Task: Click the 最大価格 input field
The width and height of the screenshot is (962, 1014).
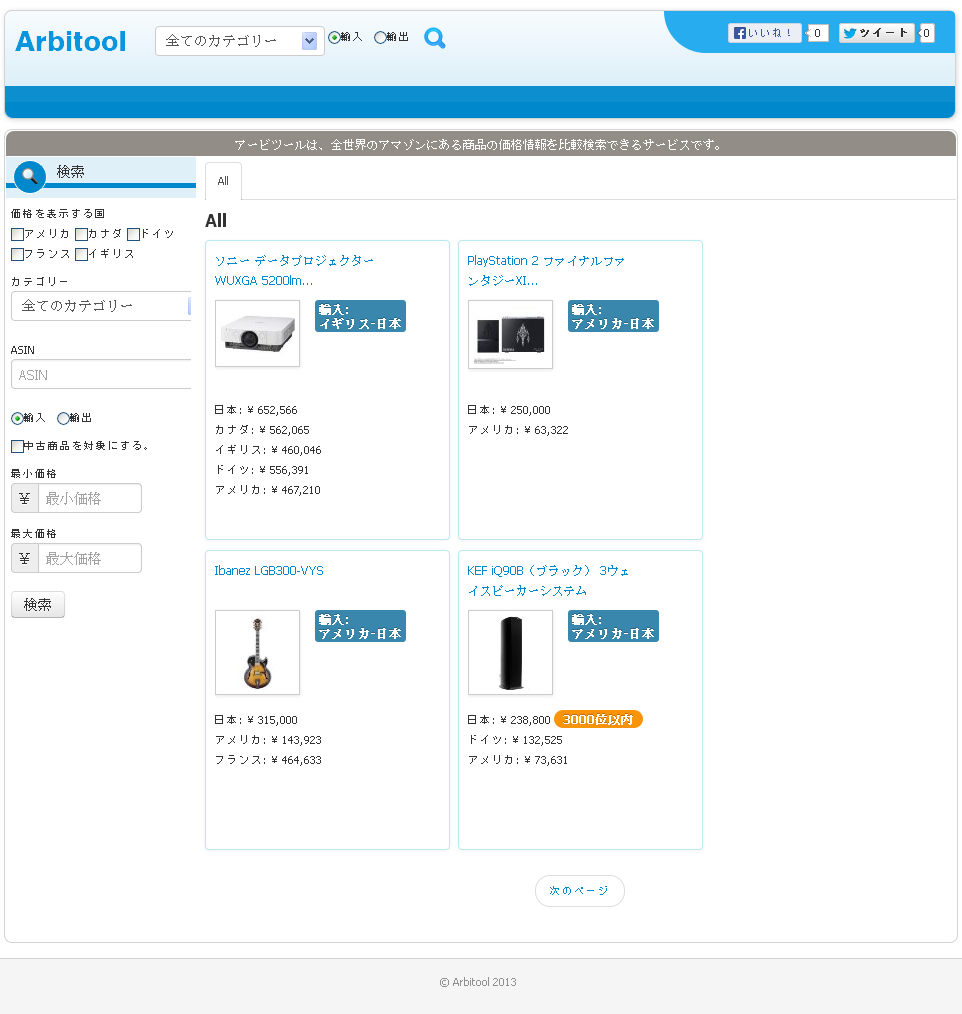Action: point(90,558)
